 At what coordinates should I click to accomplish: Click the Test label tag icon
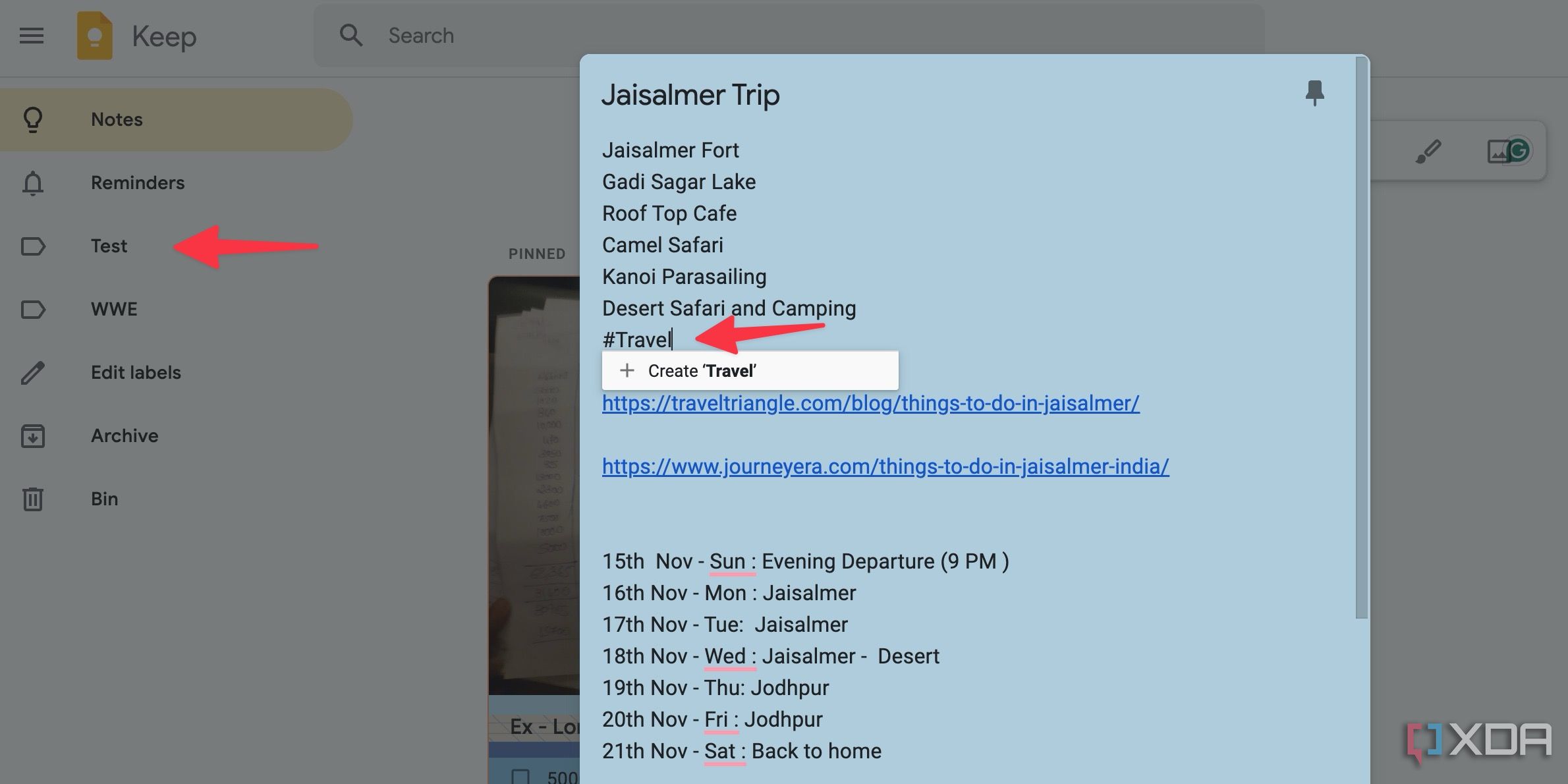click(34, 244)
